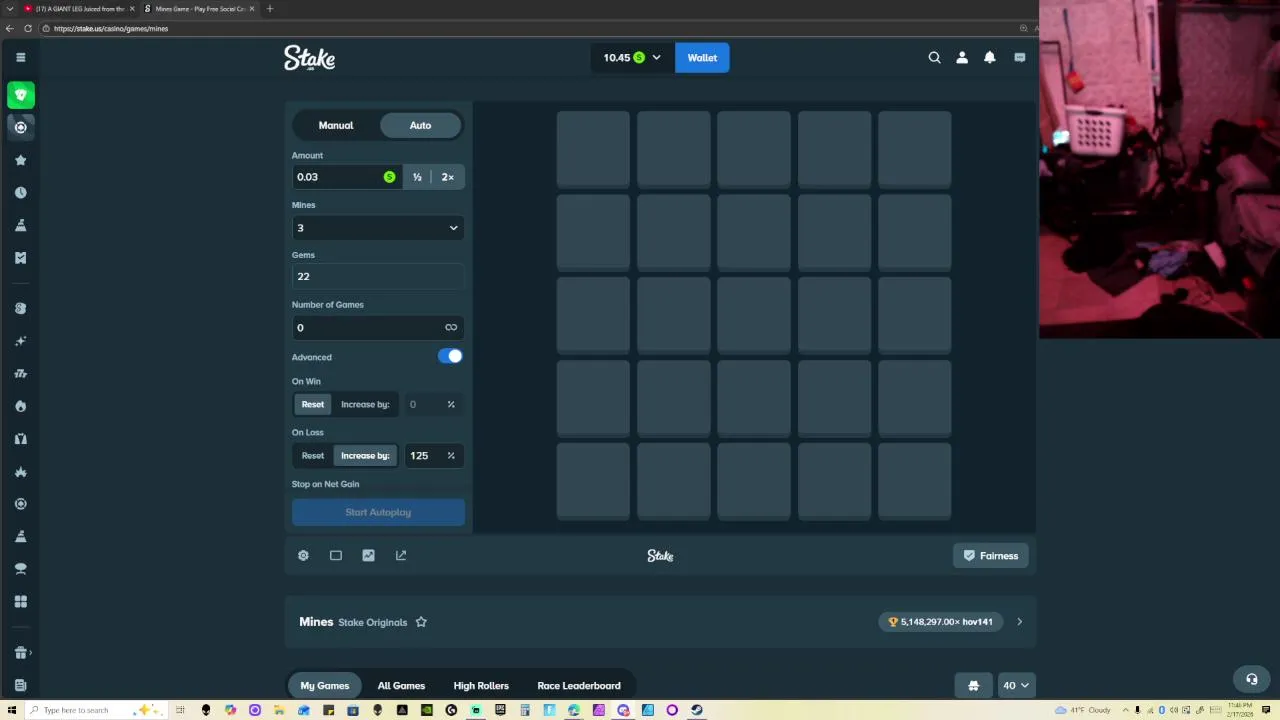This screenshot has height=720, width=1280.
Task: Open the site search magnifier
Action: (934, 58)
